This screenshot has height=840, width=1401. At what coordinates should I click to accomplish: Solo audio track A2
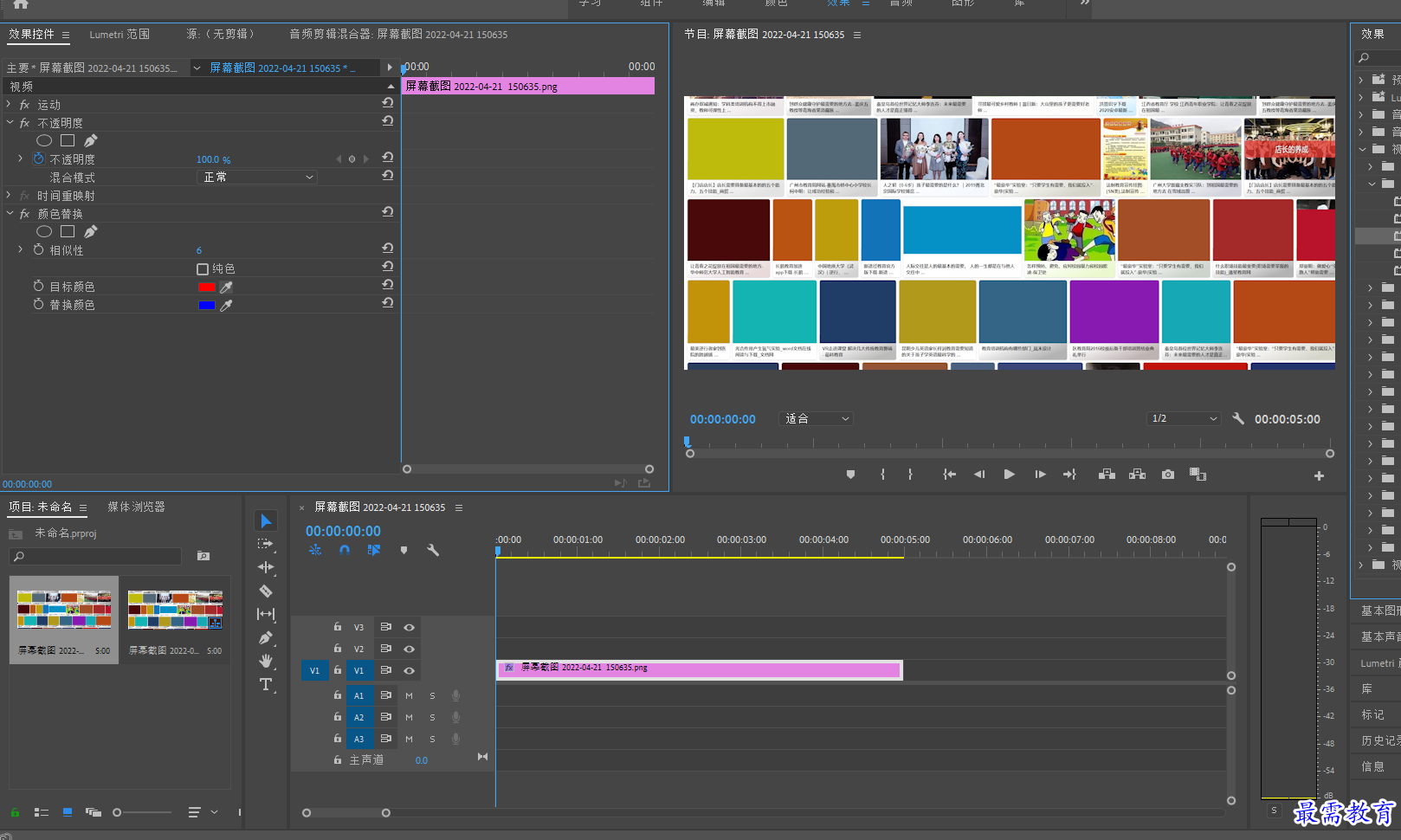(x=432, y=717)
